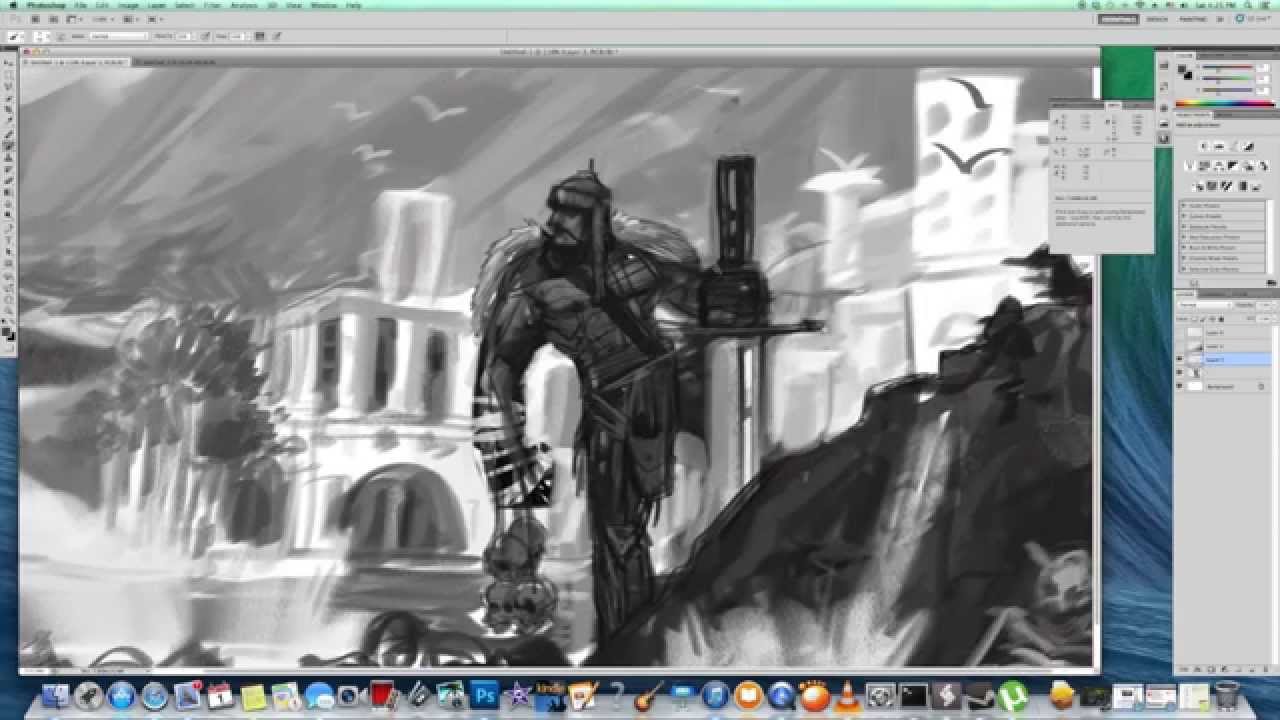Open the CS Live menu
This screenshot has height=720, width=1280.
[1255, 19]
